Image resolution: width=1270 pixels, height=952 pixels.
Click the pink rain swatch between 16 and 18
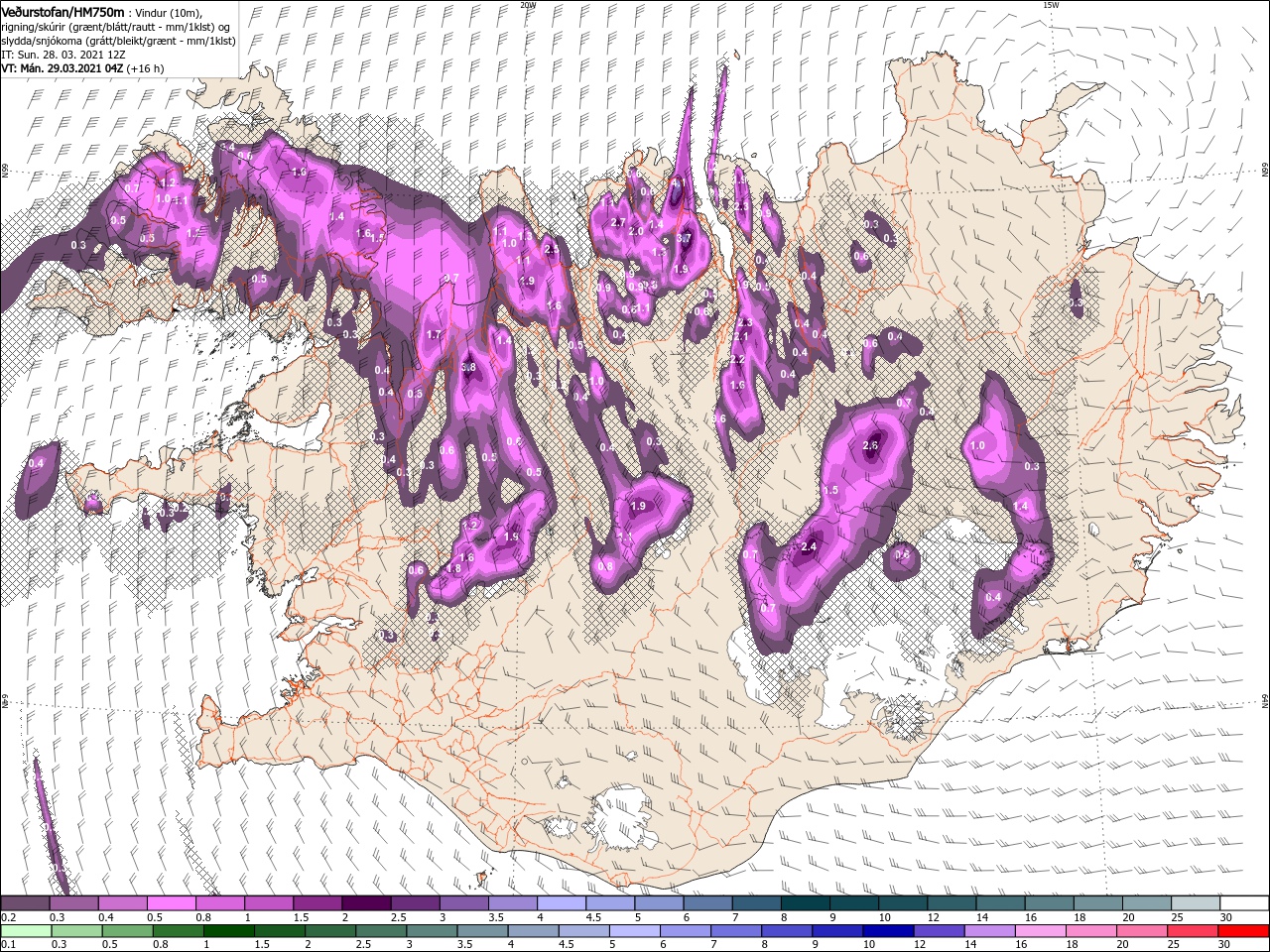coord(1042,931)
